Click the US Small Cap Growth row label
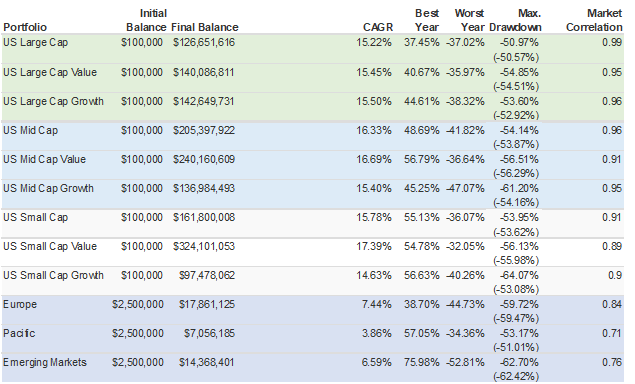 pyautogui.click(x=53, y=275)
